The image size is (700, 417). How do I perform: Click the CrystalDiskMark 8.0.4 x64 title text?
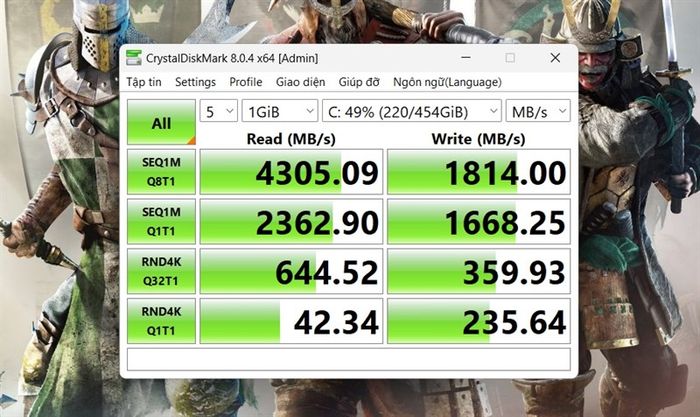tap(232, 58)
